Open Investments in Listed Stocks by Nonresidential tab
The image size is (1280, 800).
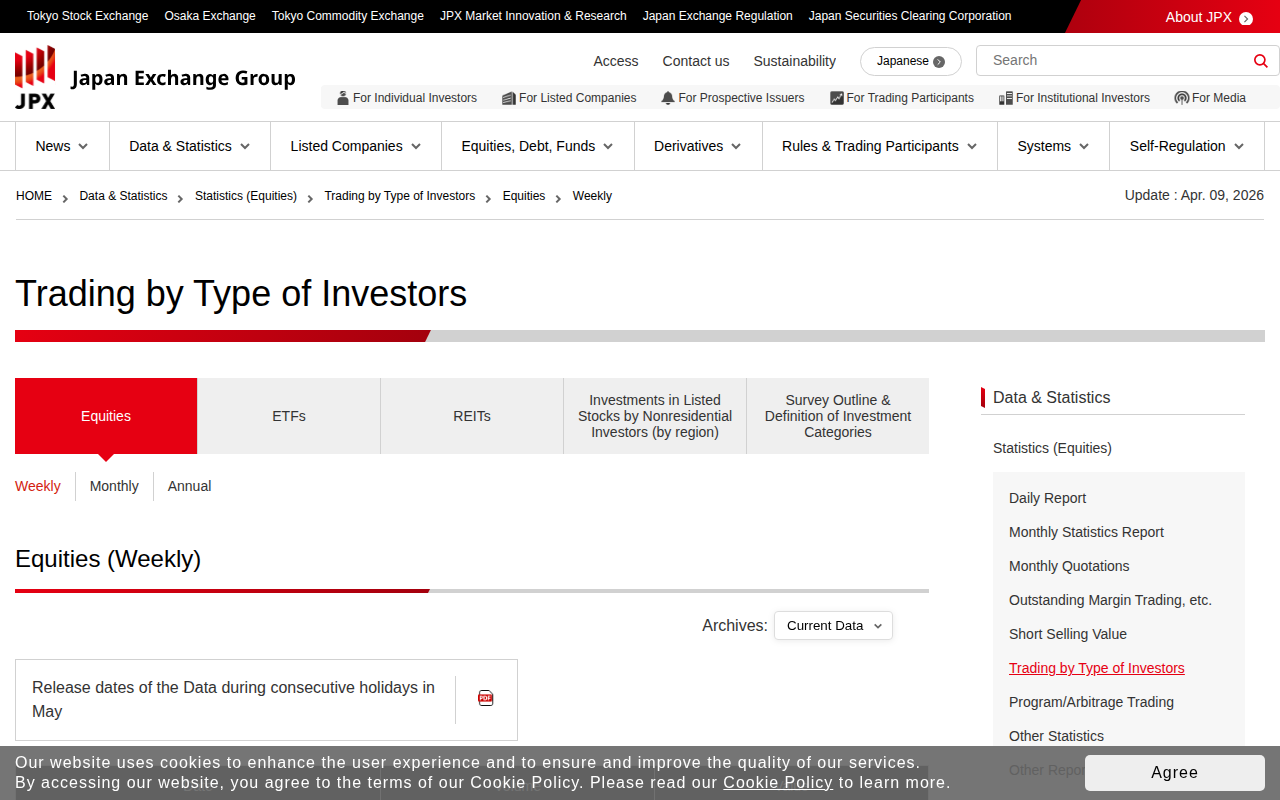tap(655, 416)
